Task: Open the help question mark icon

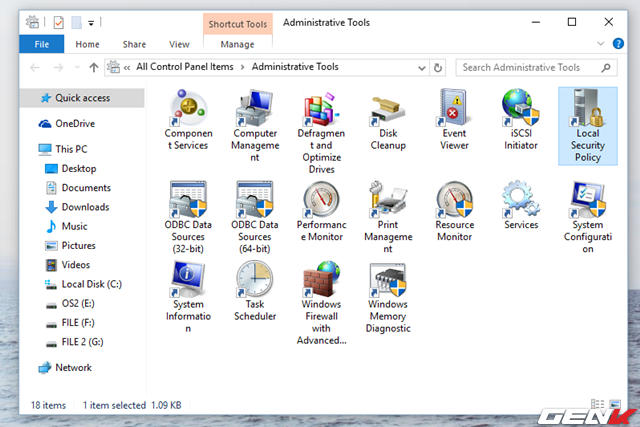Action: [618, 43]
